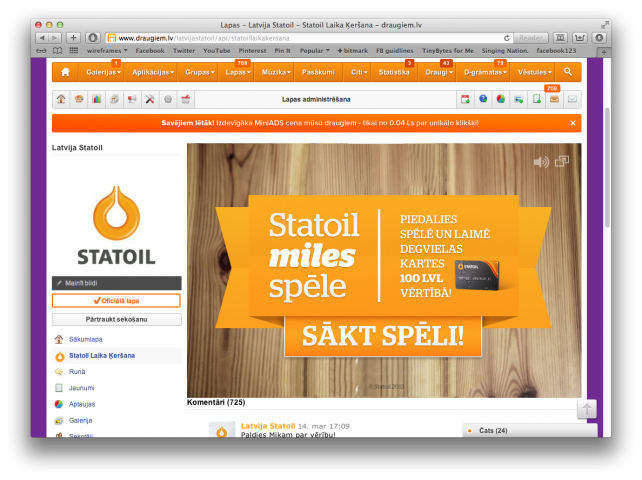The width and height of the screenshot is (642, 480).
Task: Mute the banner with the speaker icon
Action: click(x=541, y=161)
